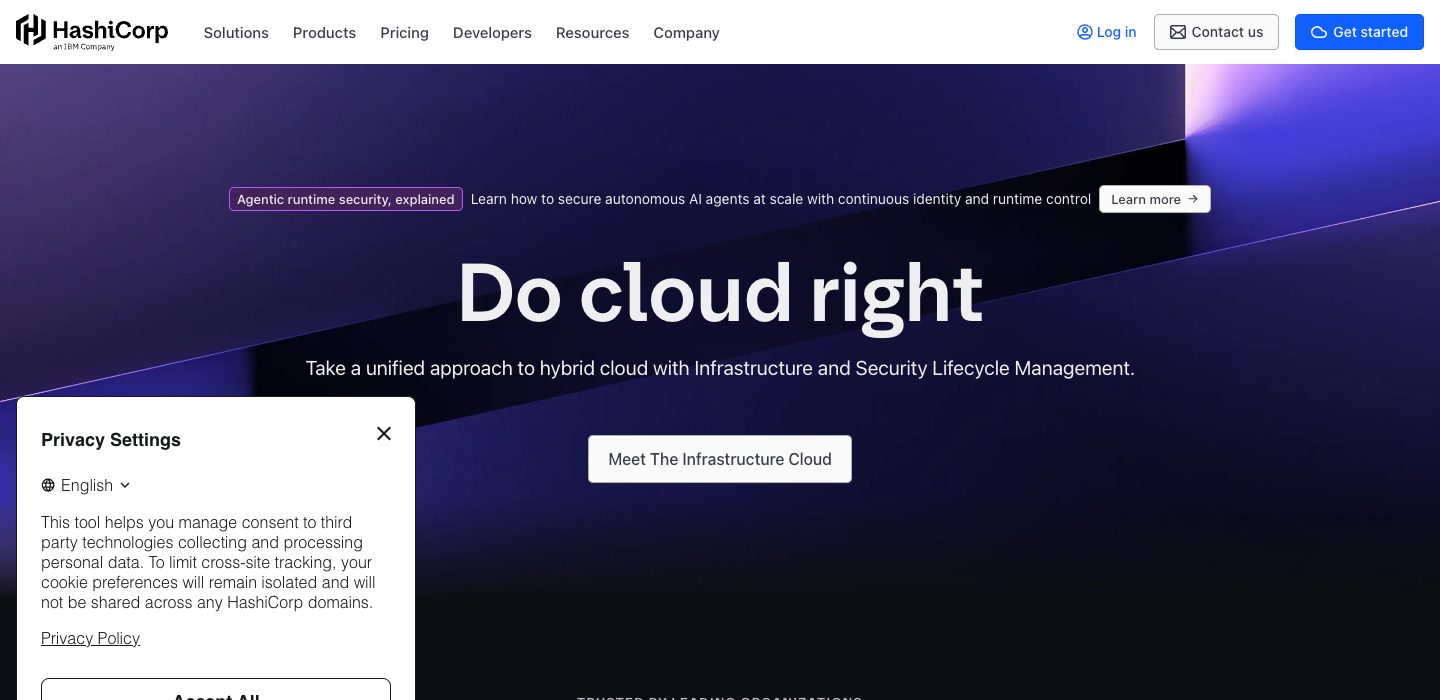Screen dimensions: 1440x700
Task: Click the hybrid cloud subtitle text
Action: pyautogui.click(x=720, y=368)
